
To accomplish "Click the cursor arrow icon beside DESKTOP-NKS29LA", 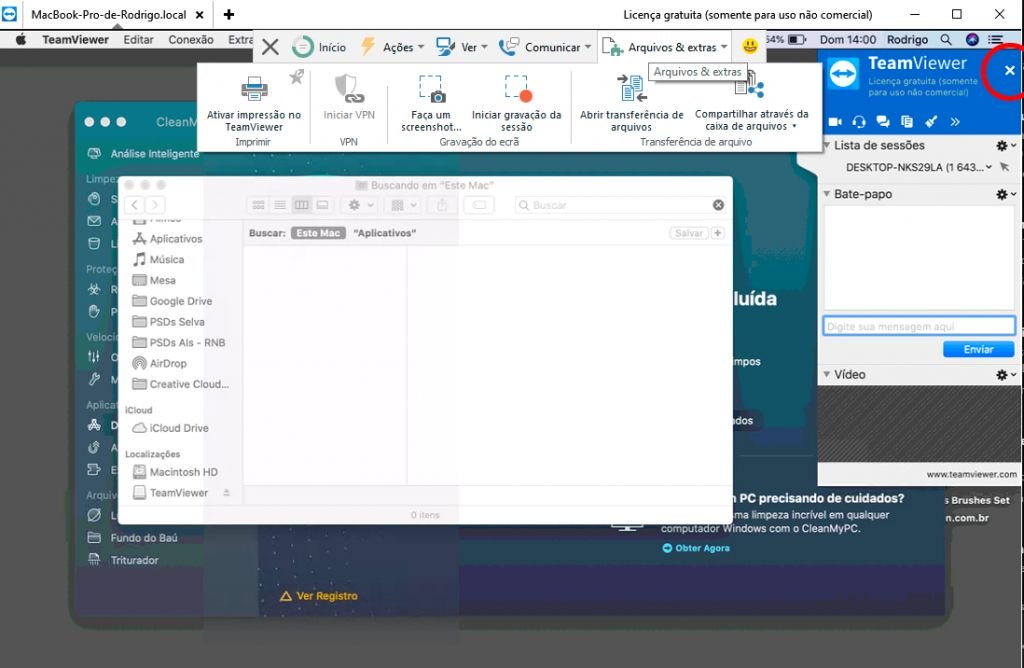I will pyautogui.click(x=1005, y=167).
